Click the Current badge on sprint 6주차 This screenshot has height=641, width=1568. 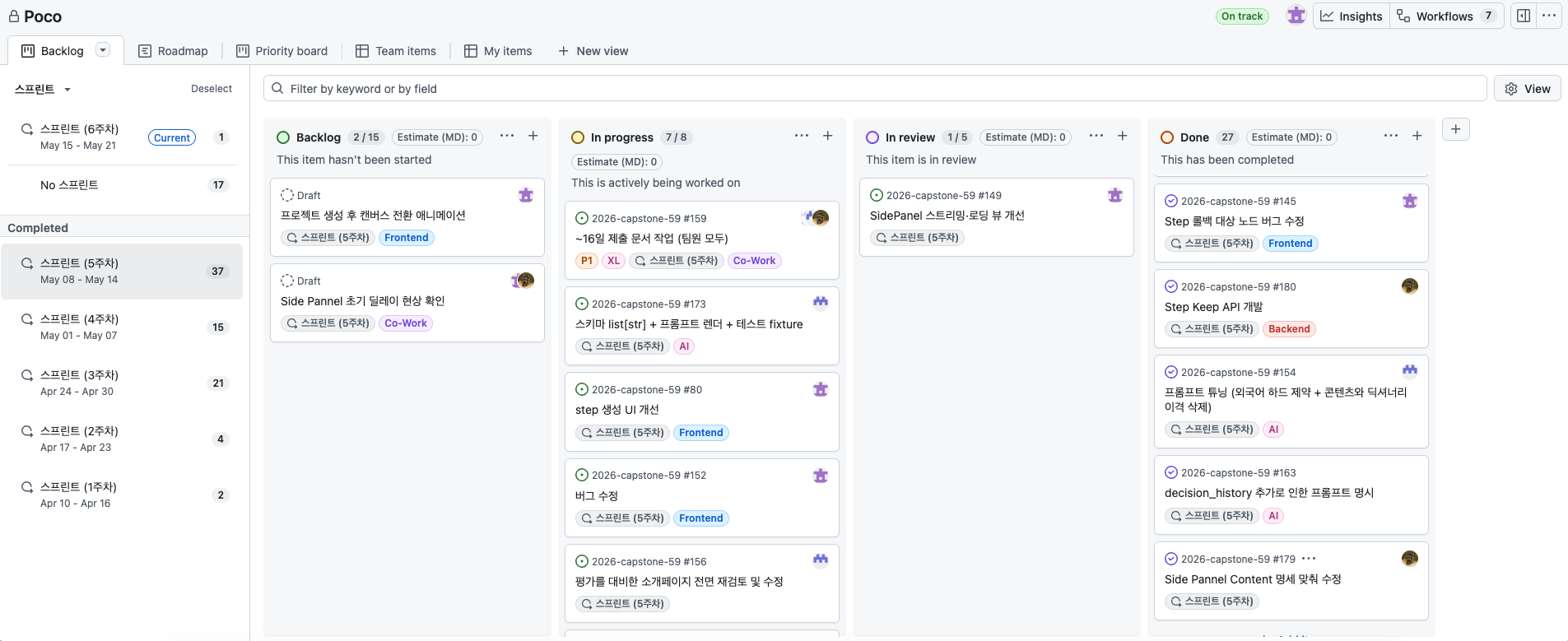point(172,138)
